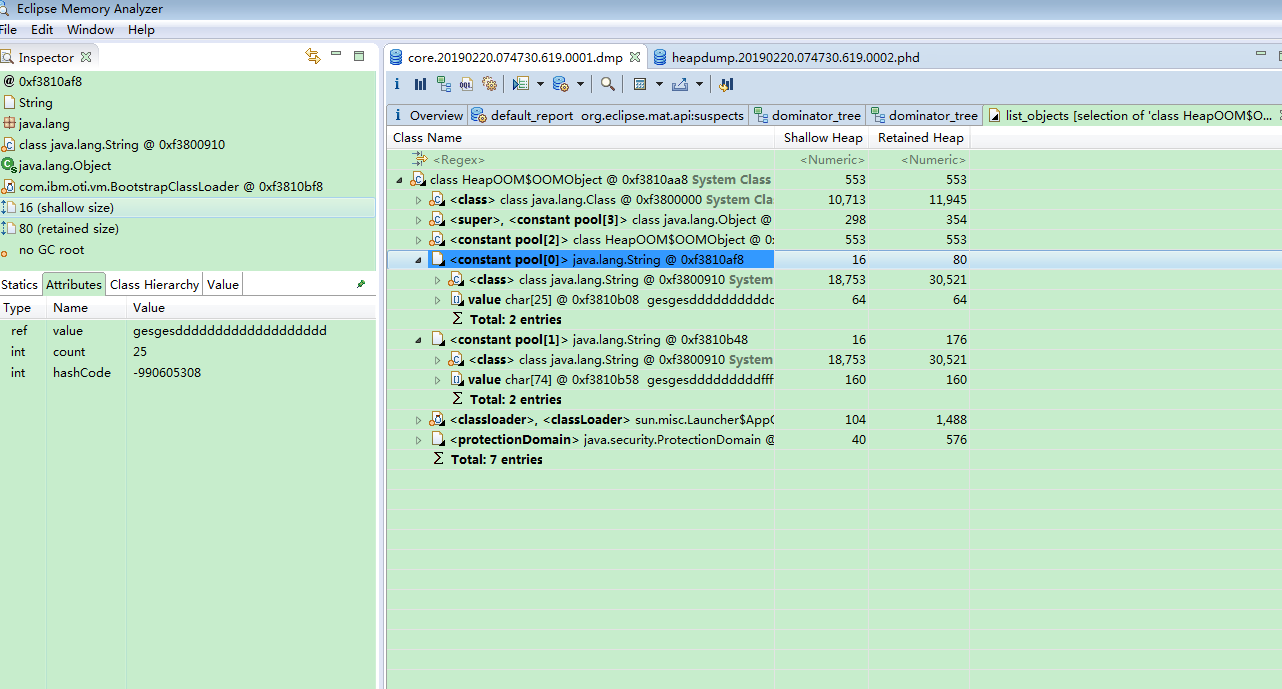Click the magnifier Find Object icon

[607, 85]
